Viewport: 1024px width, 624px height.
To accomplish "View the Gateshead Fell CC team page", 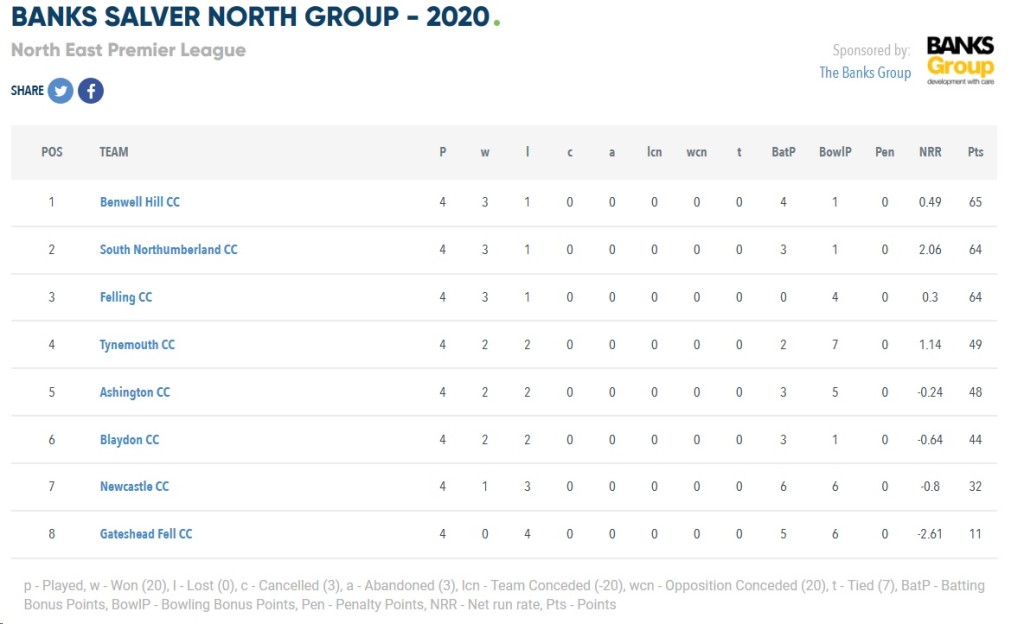I will pyautogui.click(x=146, y=534).
